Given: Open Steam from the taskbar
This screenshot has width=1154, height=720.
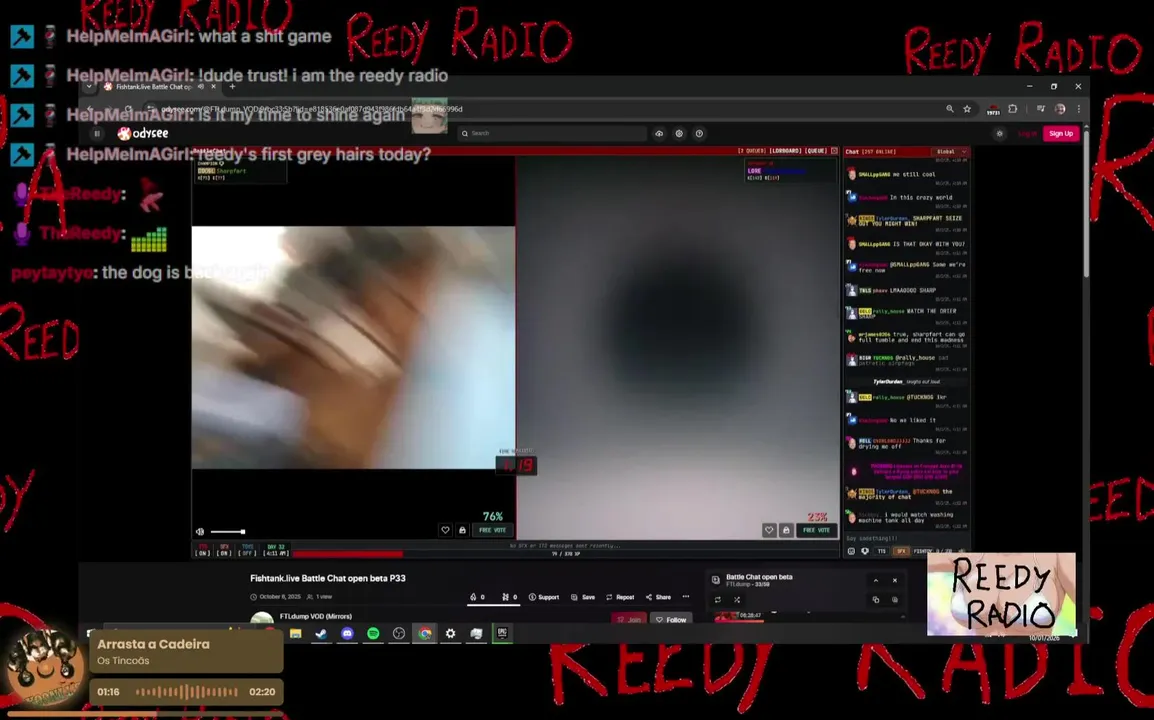Looking at the screenshot, I should coord(322,633).
